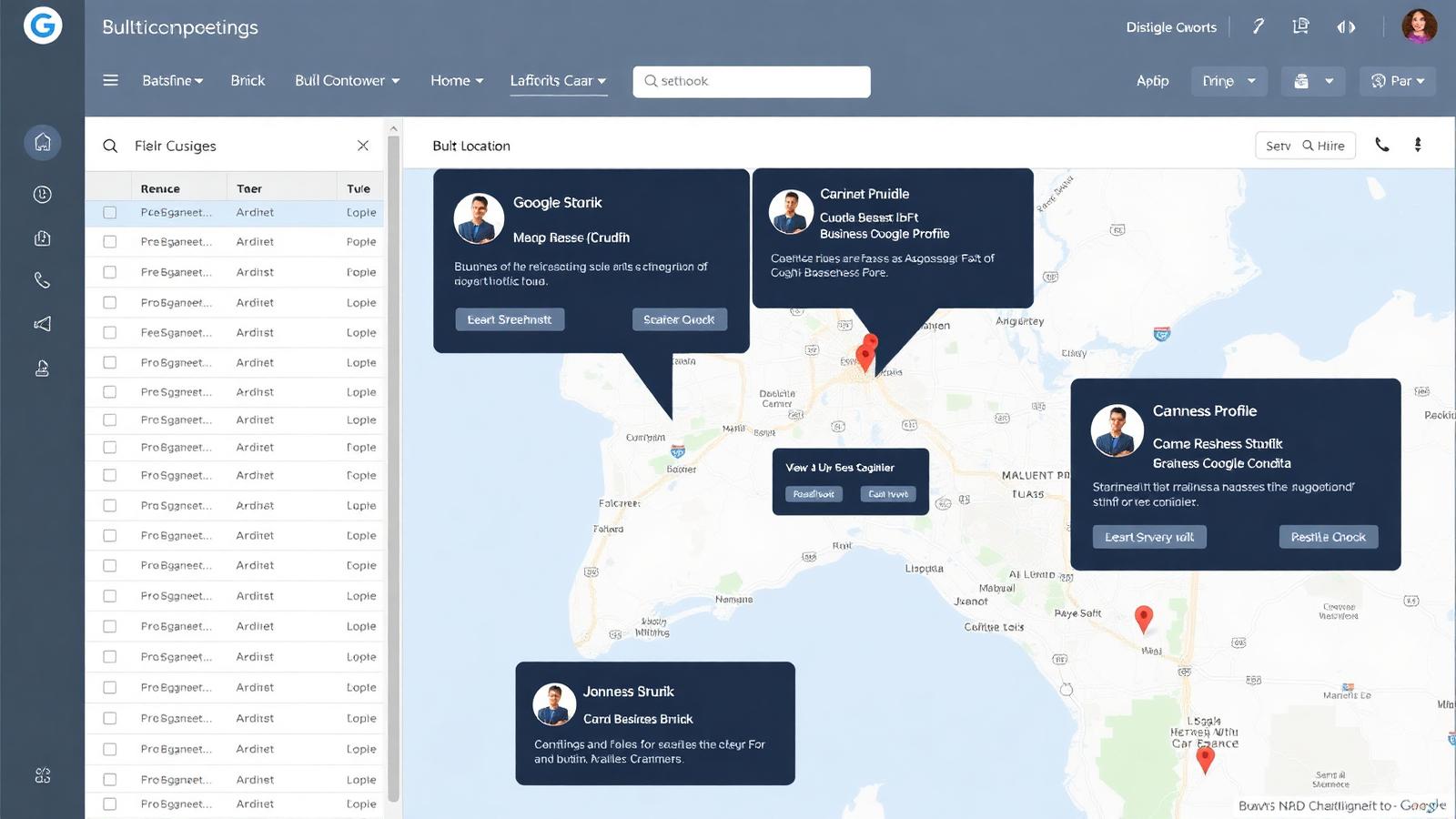Click right button in Vew Up popup
Viewport: 1456px width, 819px height.
[x=888, y=494]
